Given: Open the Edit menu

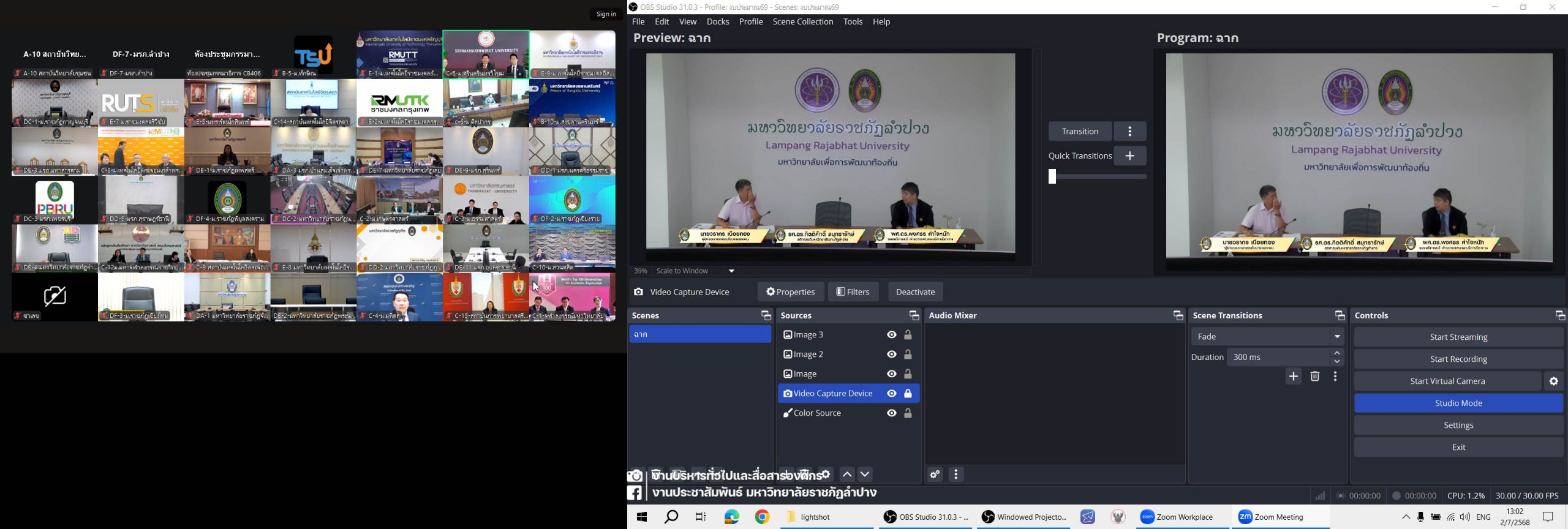Looking at the screenshot, I should pyautogui.click(x=662, y=21).
